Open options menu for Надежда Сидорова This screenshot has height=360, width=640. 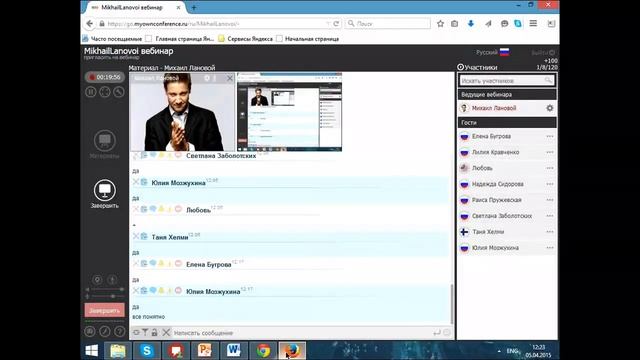click(550, 184)
